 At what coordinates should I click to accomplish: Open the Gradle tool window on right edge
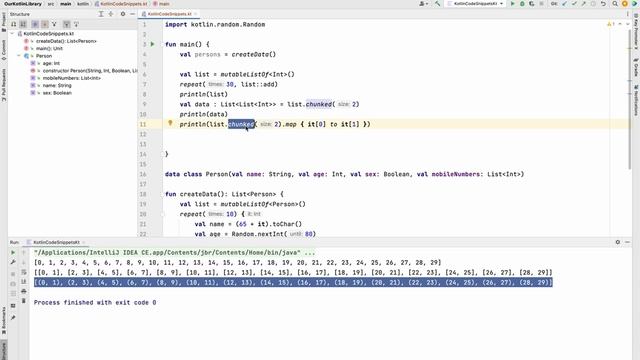(x=636, y=67)
